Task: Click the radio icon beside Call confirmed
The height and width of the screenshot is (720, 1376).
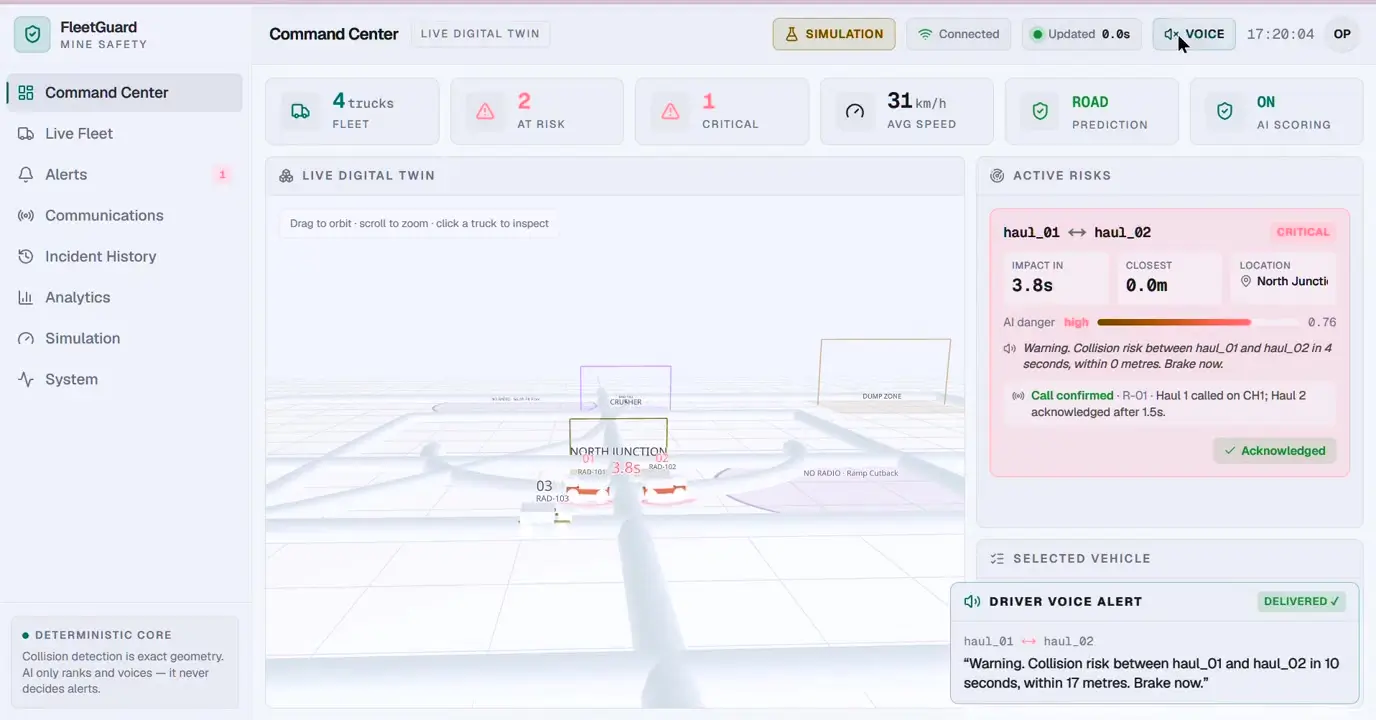Action: tap(1018, 396)
